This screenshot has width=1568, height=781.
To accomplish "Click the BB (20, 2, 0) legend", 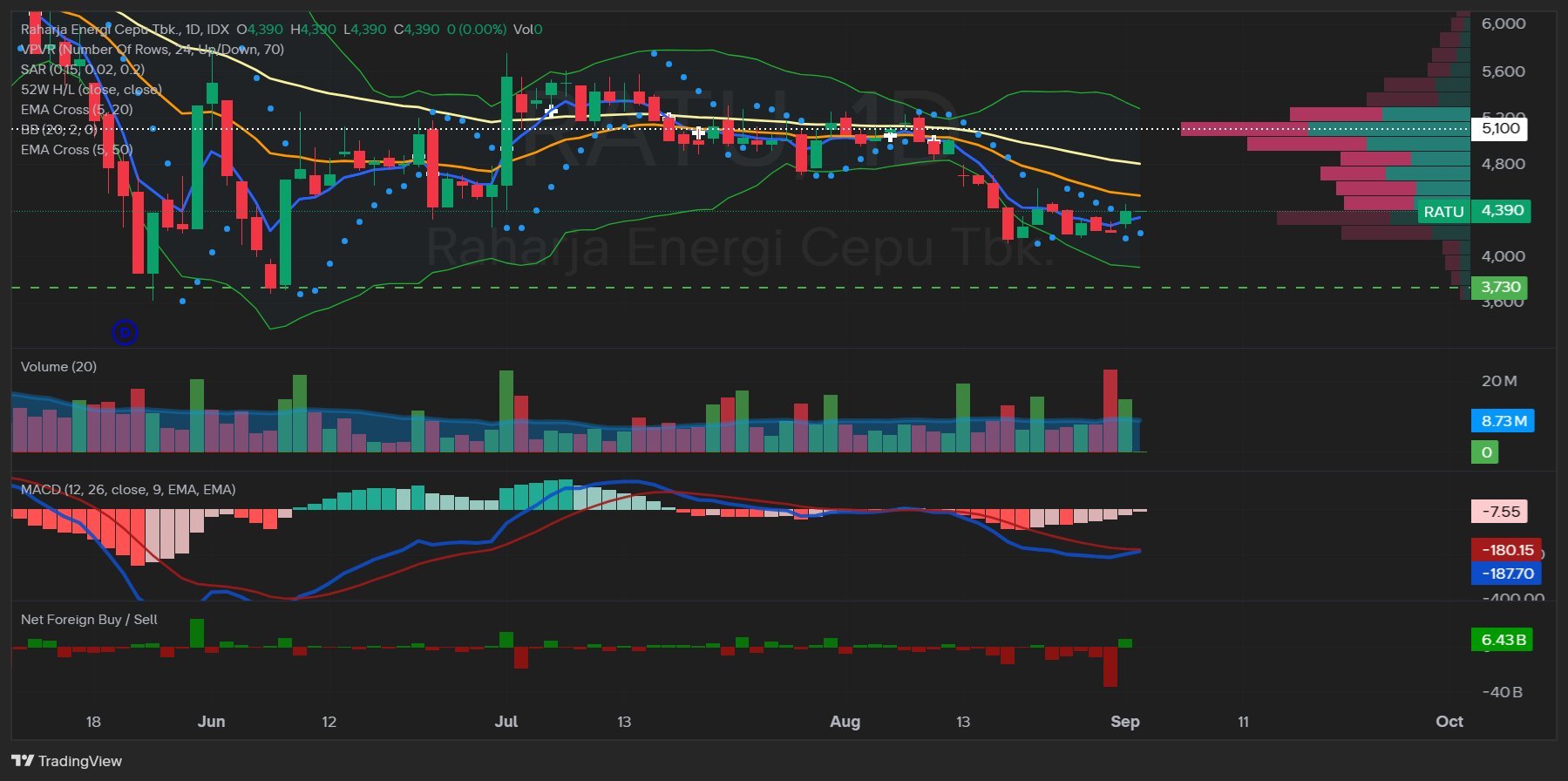I will point(59,129).
